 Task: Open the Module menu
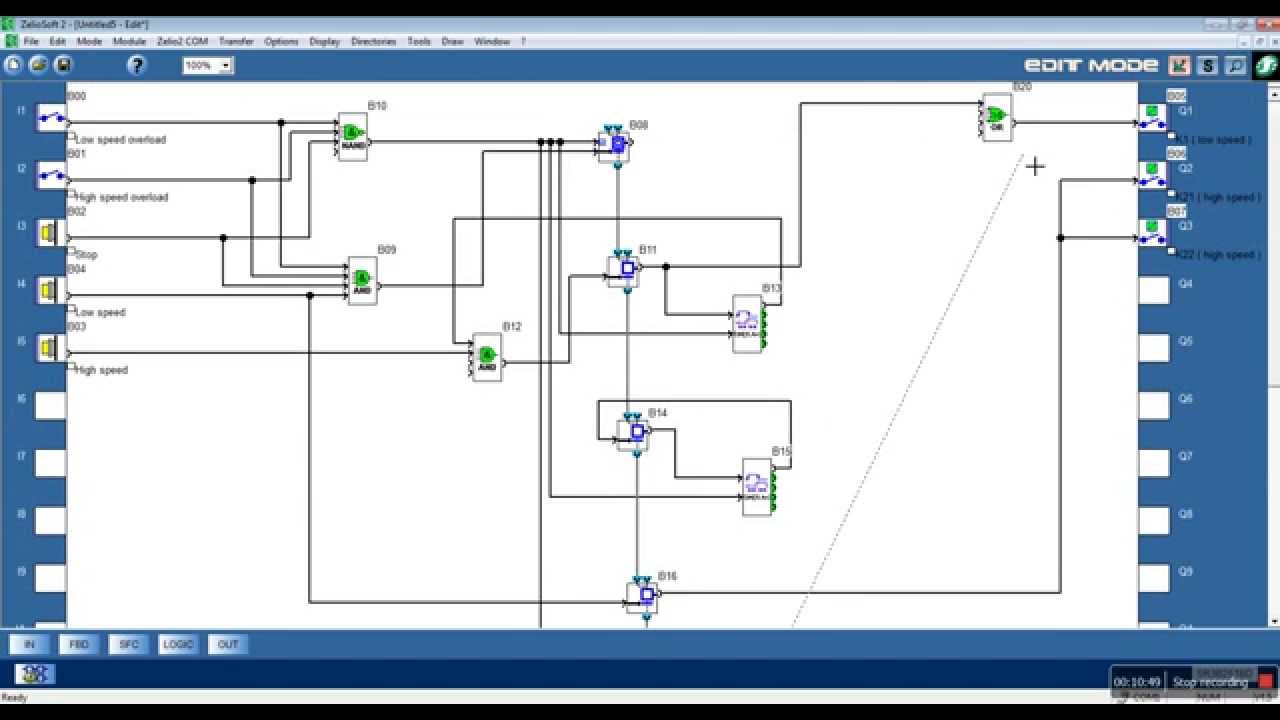130,41
